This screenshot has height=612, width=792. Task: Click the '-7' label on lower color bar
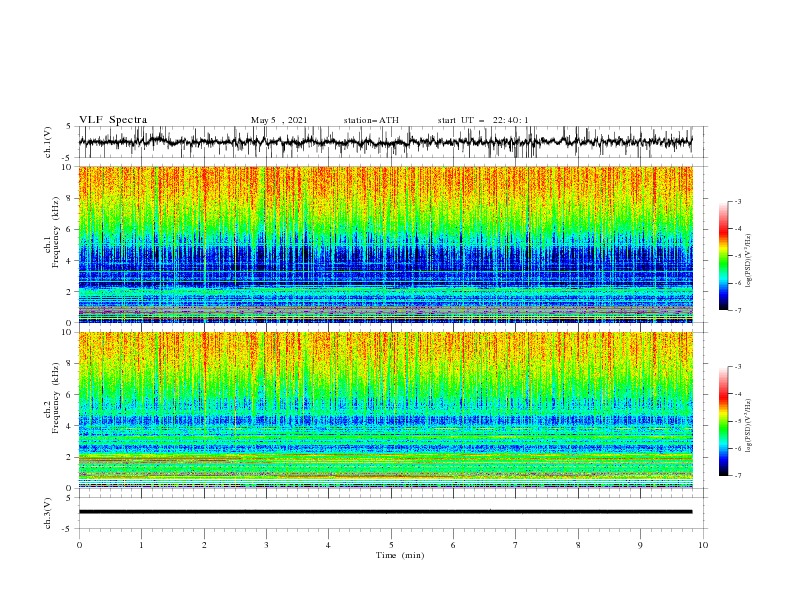(738, 475)
